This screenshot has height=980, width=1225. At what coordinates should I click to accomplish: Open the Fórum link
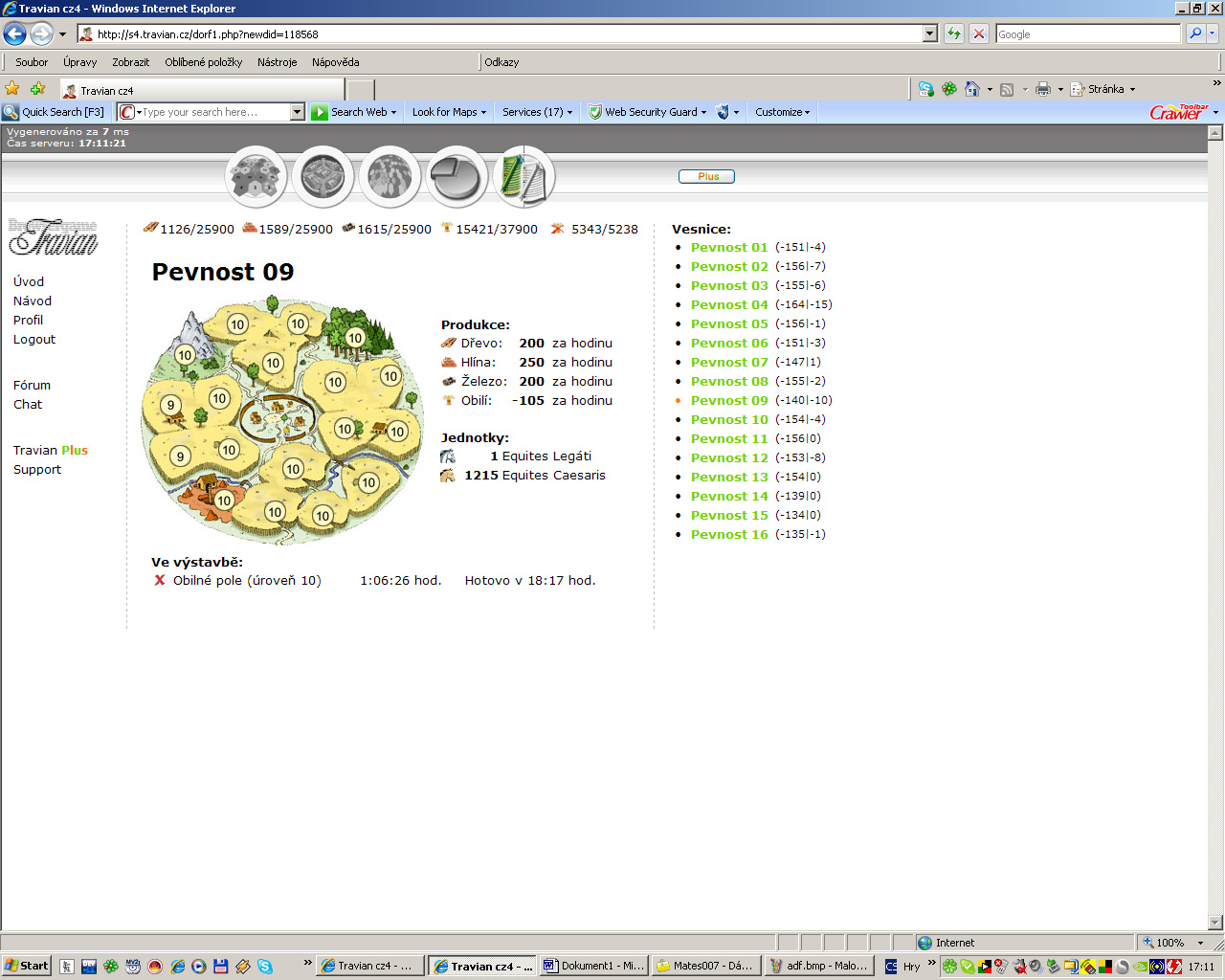[x=32, y=385]
